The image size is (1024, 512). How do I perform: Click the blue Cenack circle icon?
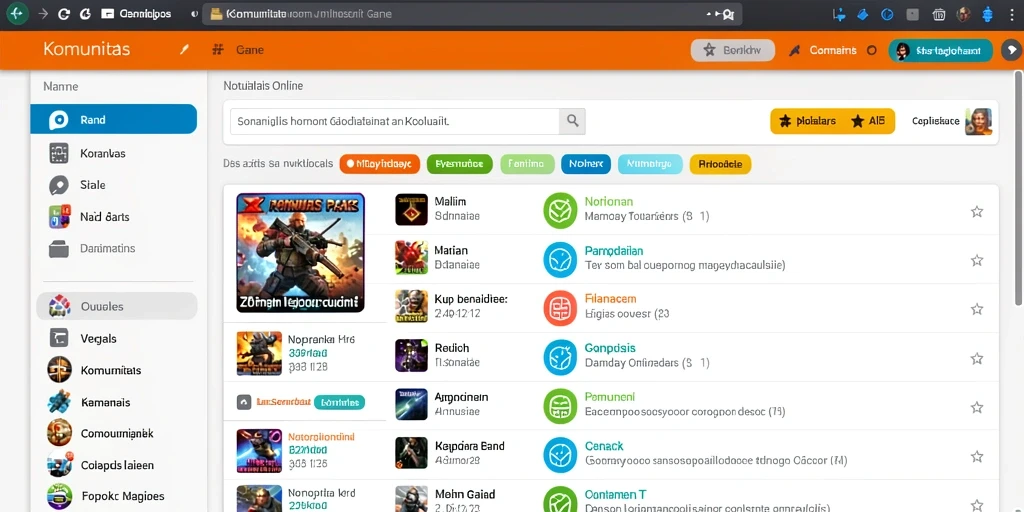pos(560,455)
